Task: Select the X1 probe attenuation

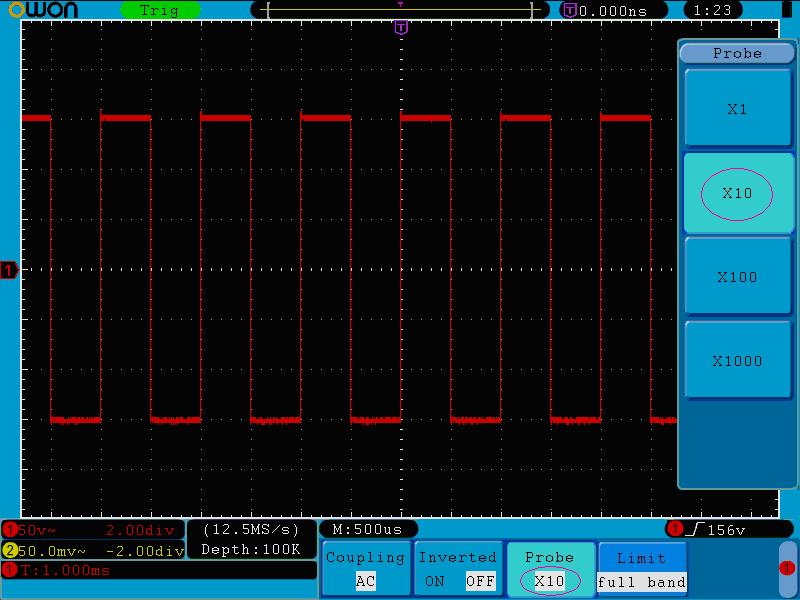Action: (737, 108)
